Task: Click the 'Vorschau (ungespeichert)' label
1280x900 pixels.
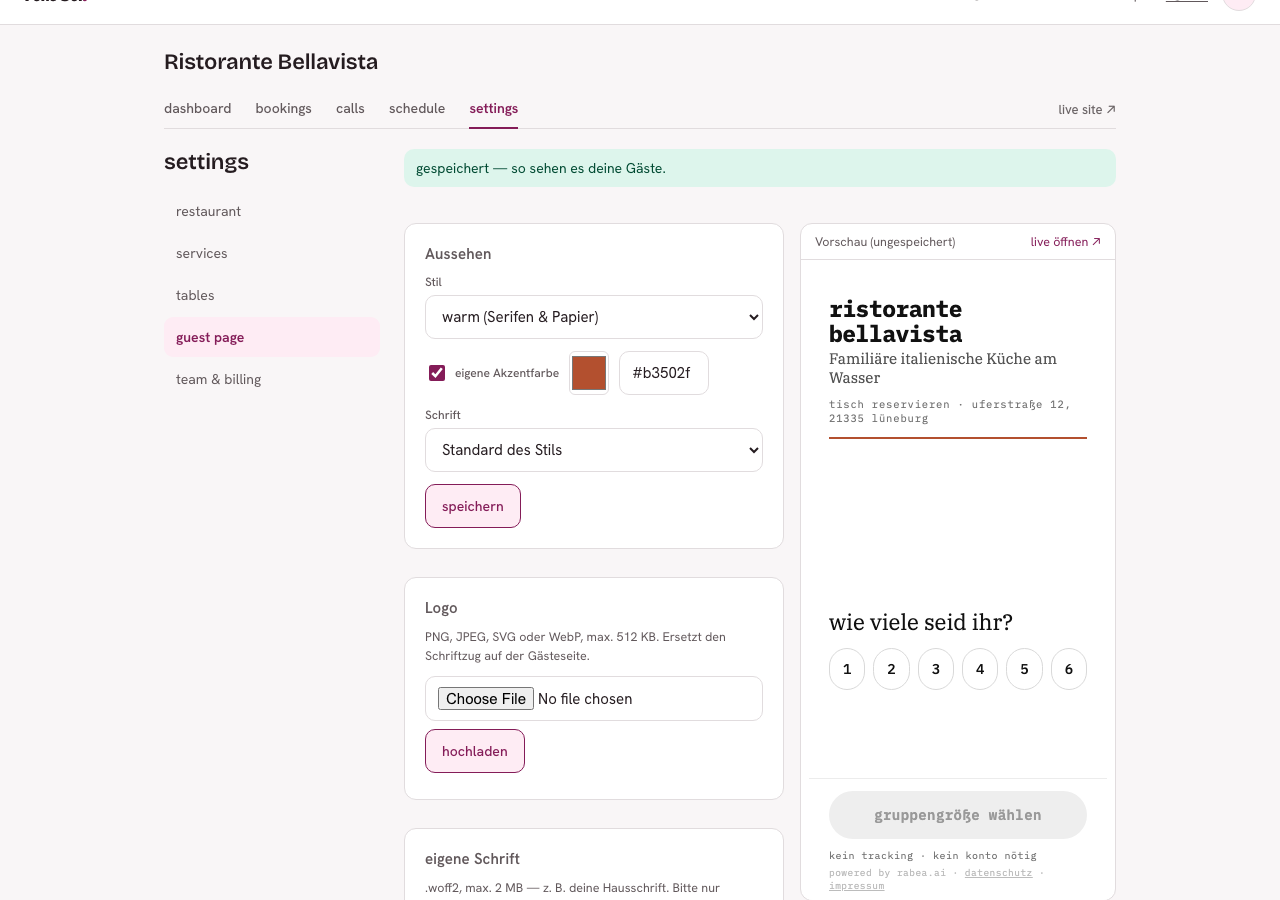Action: 885,242
